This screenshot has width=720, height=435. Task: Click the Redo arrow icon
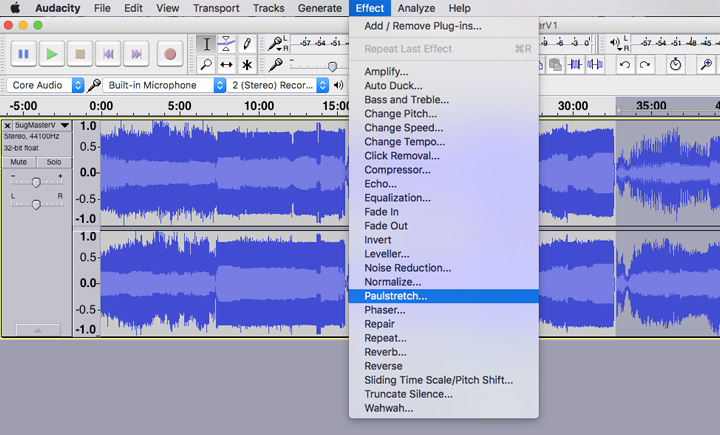tap(645, 64)
